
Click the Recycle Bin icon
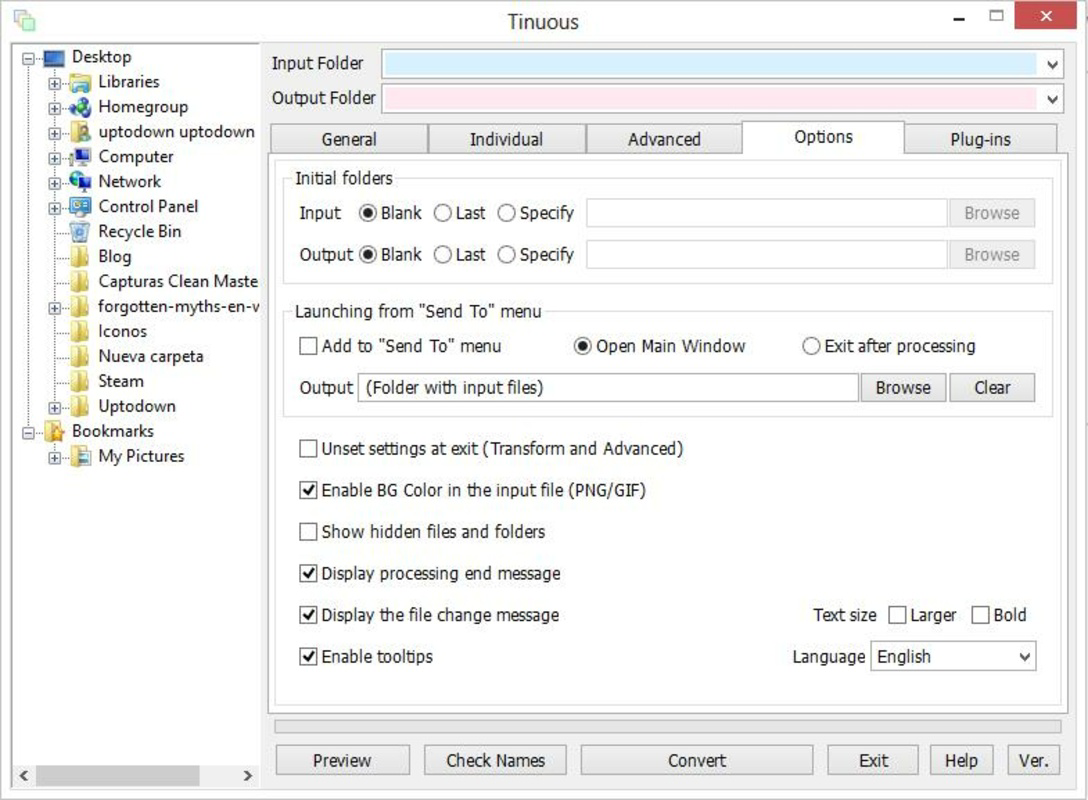[80, 232]
